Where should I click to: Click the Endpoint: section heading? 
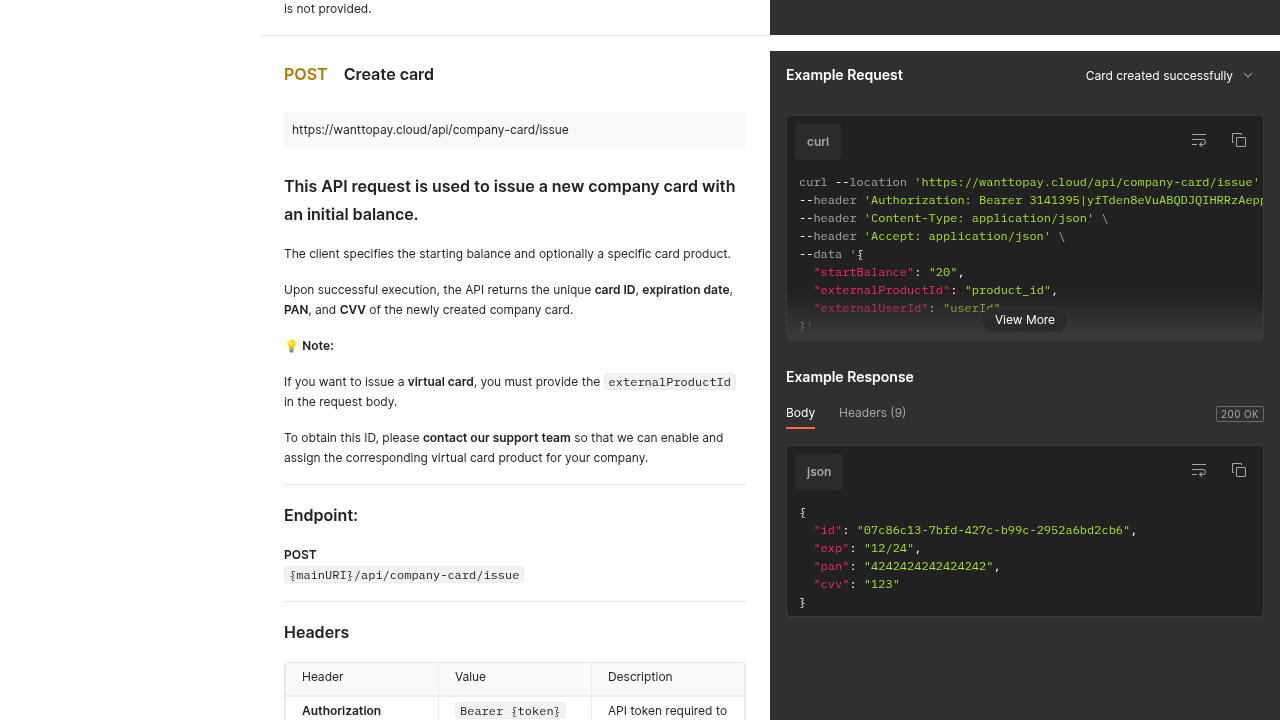click(x=321, y=516)
